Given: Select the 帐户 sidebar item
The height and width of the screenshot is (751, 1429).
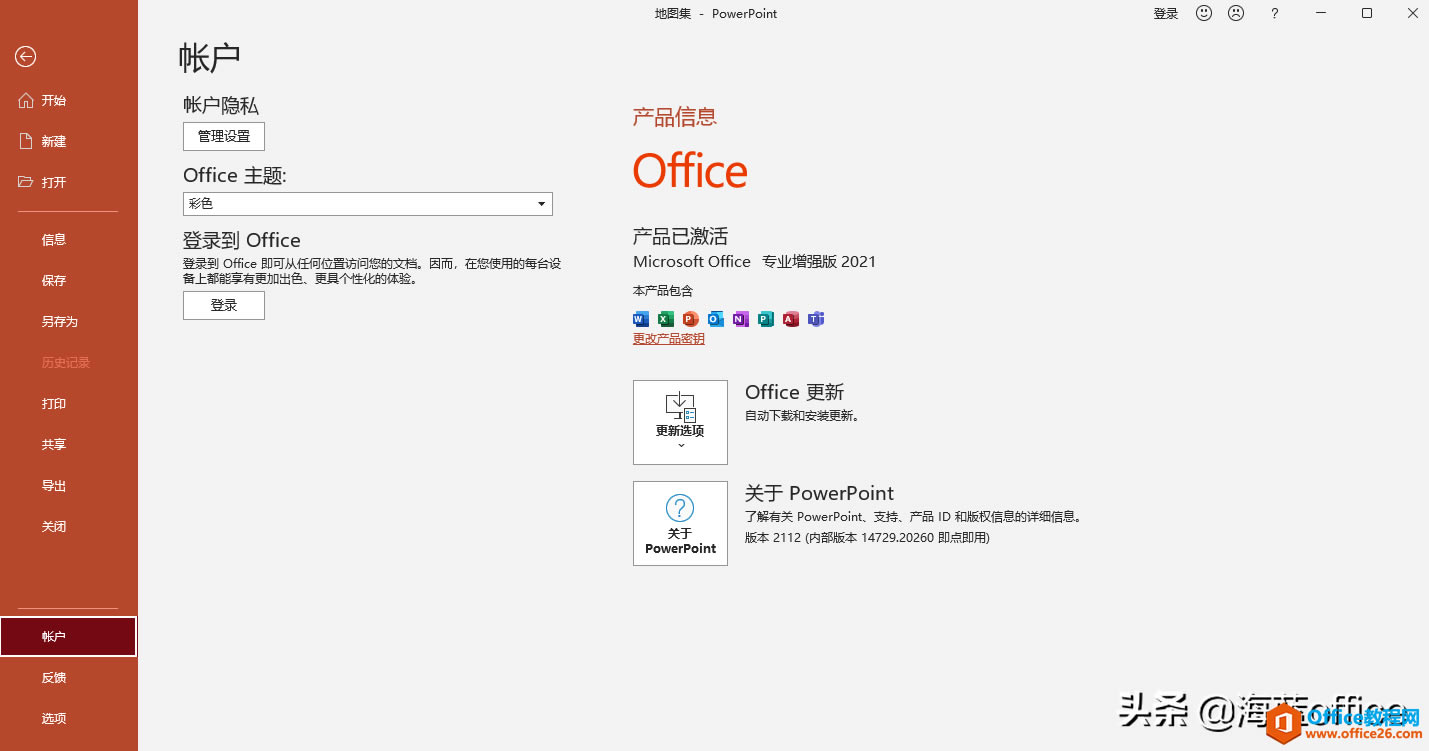Looking at the screenshot, I should (68, 637).
